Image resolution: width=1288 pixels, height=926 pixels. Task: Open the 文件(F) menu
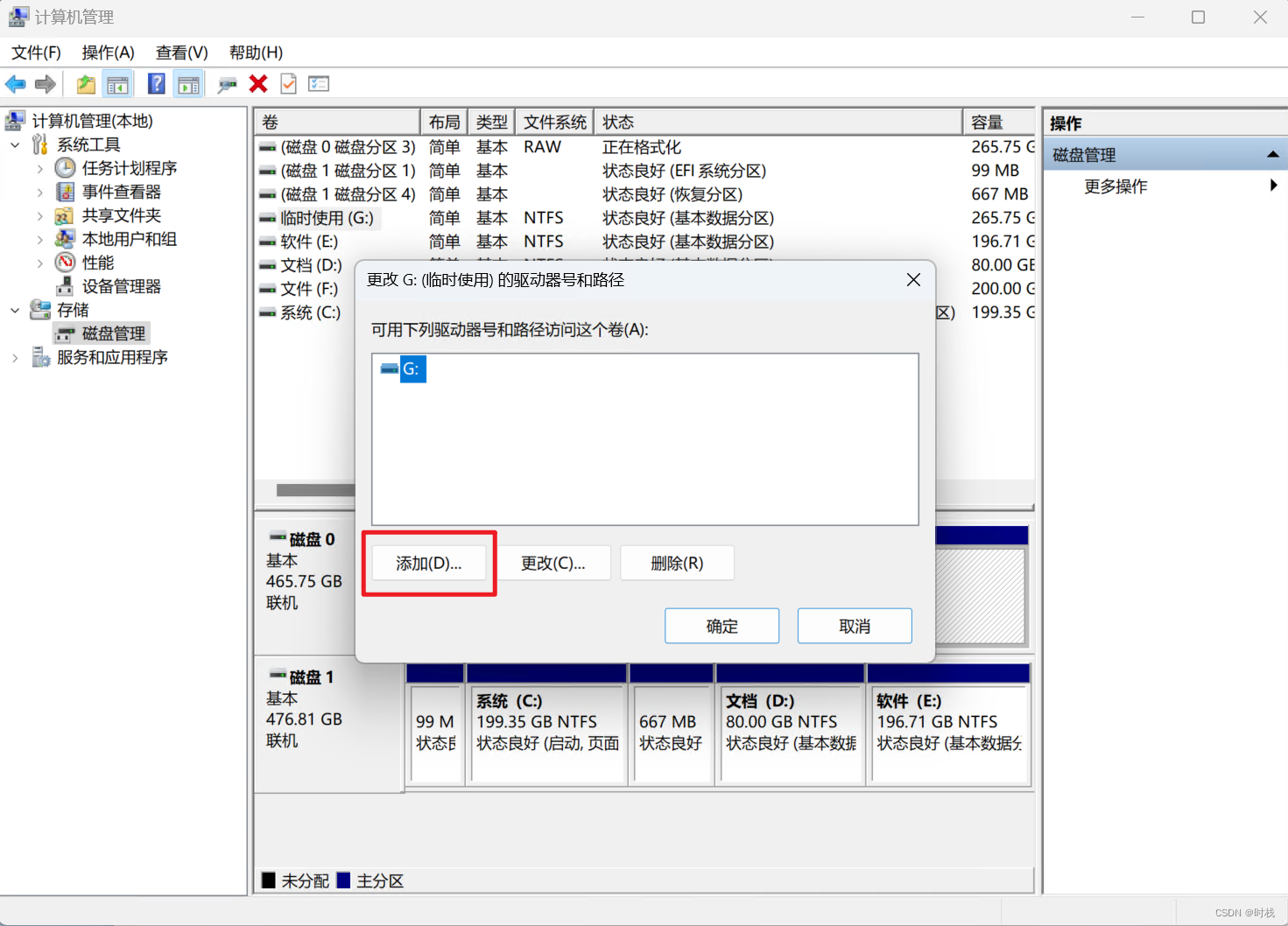point(36,53)
